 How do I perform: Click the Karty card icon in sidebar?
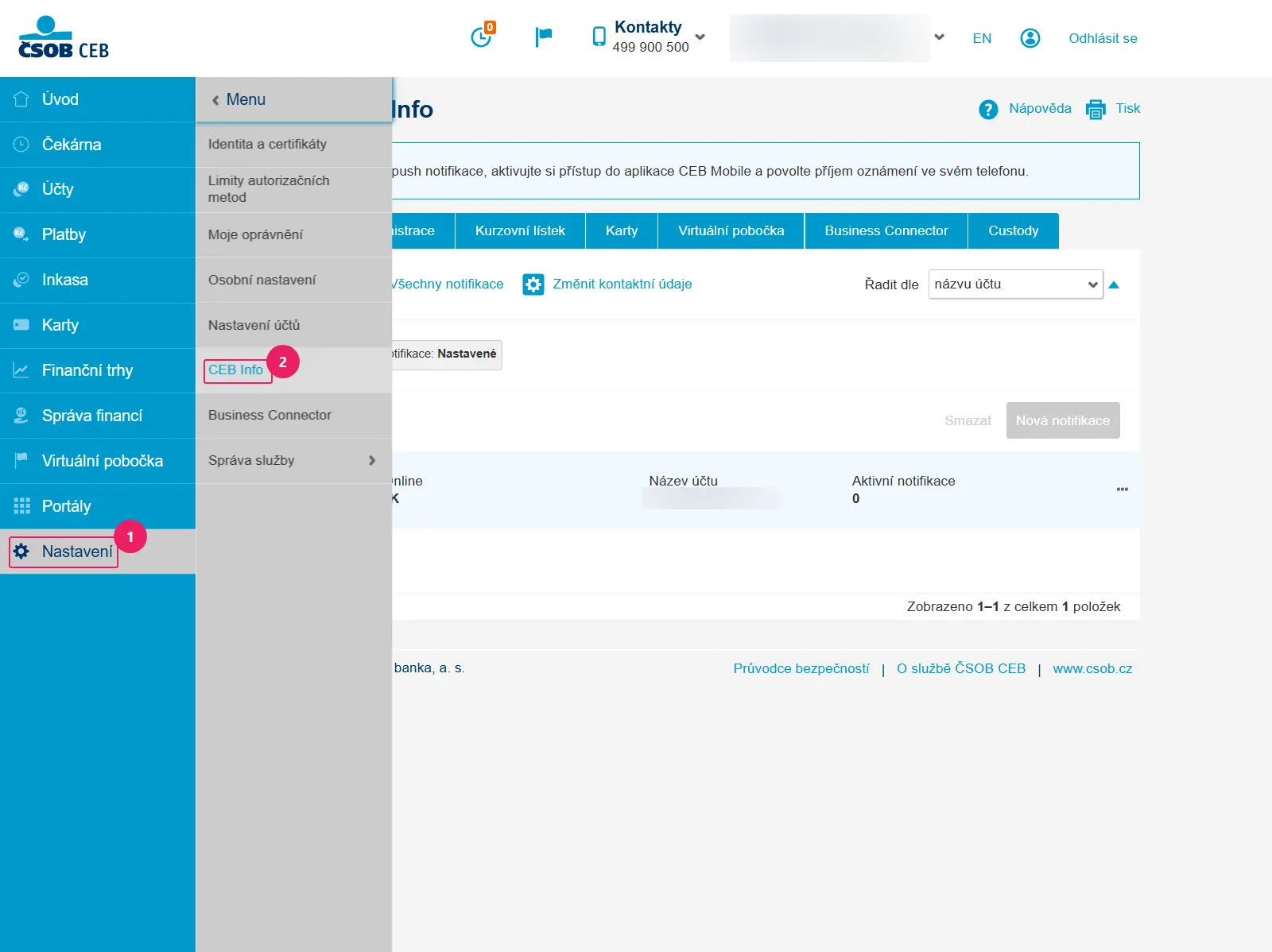tap(21, 325)
